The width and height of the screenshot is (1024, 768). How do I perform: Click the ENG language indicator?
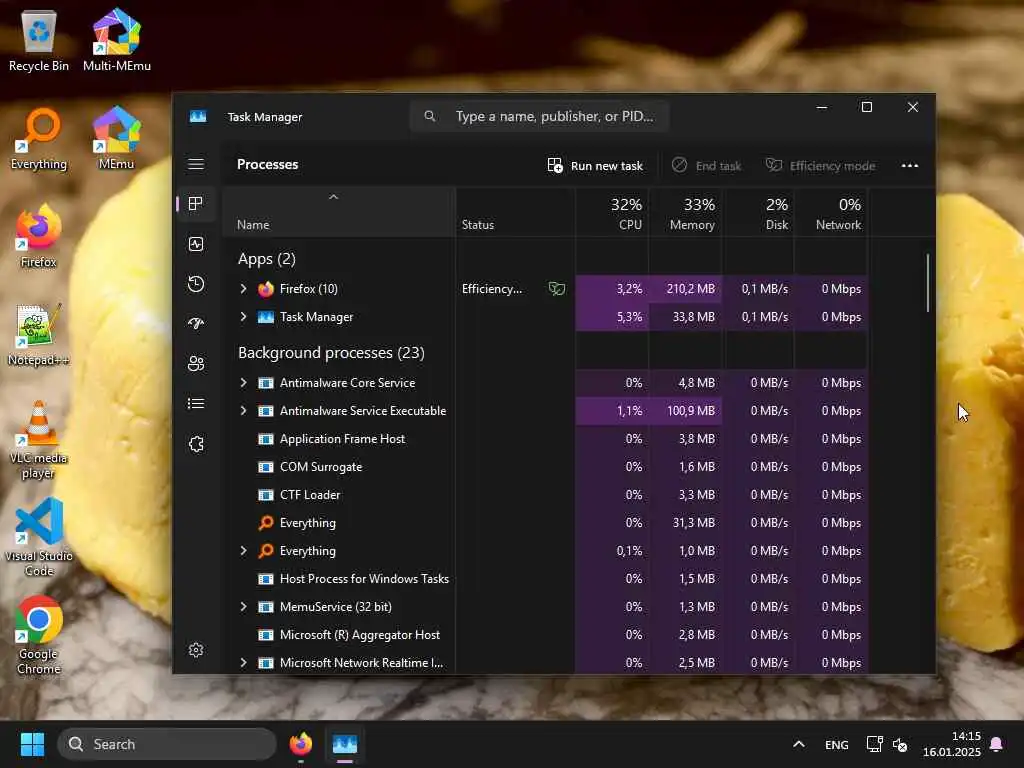[x=837, y=744]
